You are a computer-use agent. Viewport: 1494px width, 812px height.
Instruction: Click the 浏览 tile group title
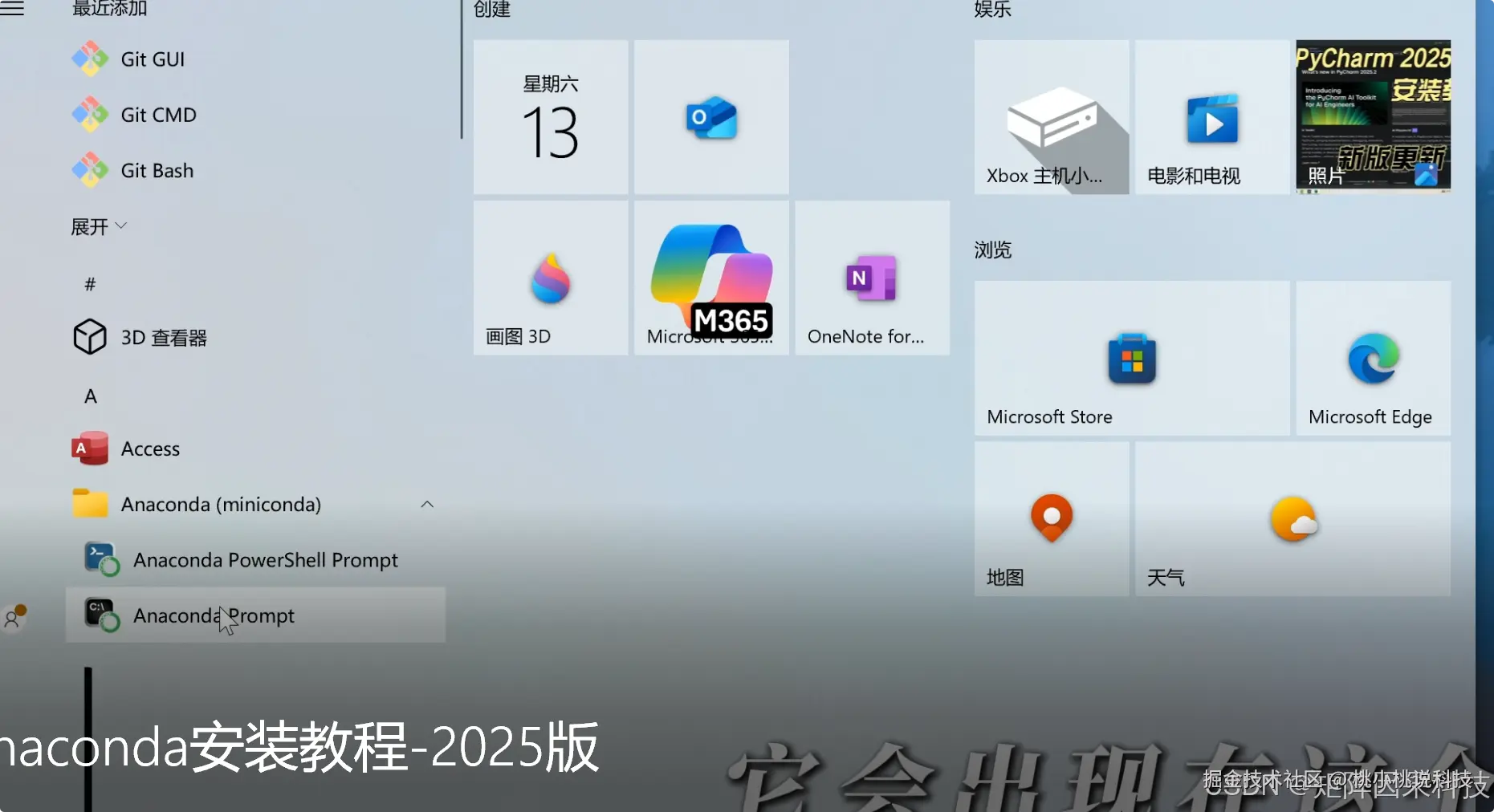point(993,250)
